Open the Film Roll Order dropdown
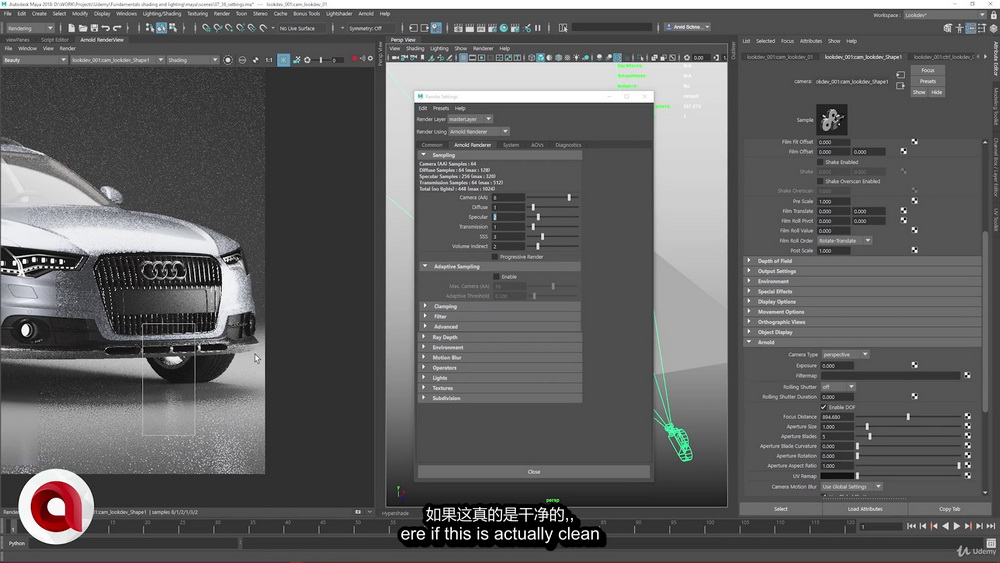This screenshot has width=1000, height=563. tap(844, 240)
